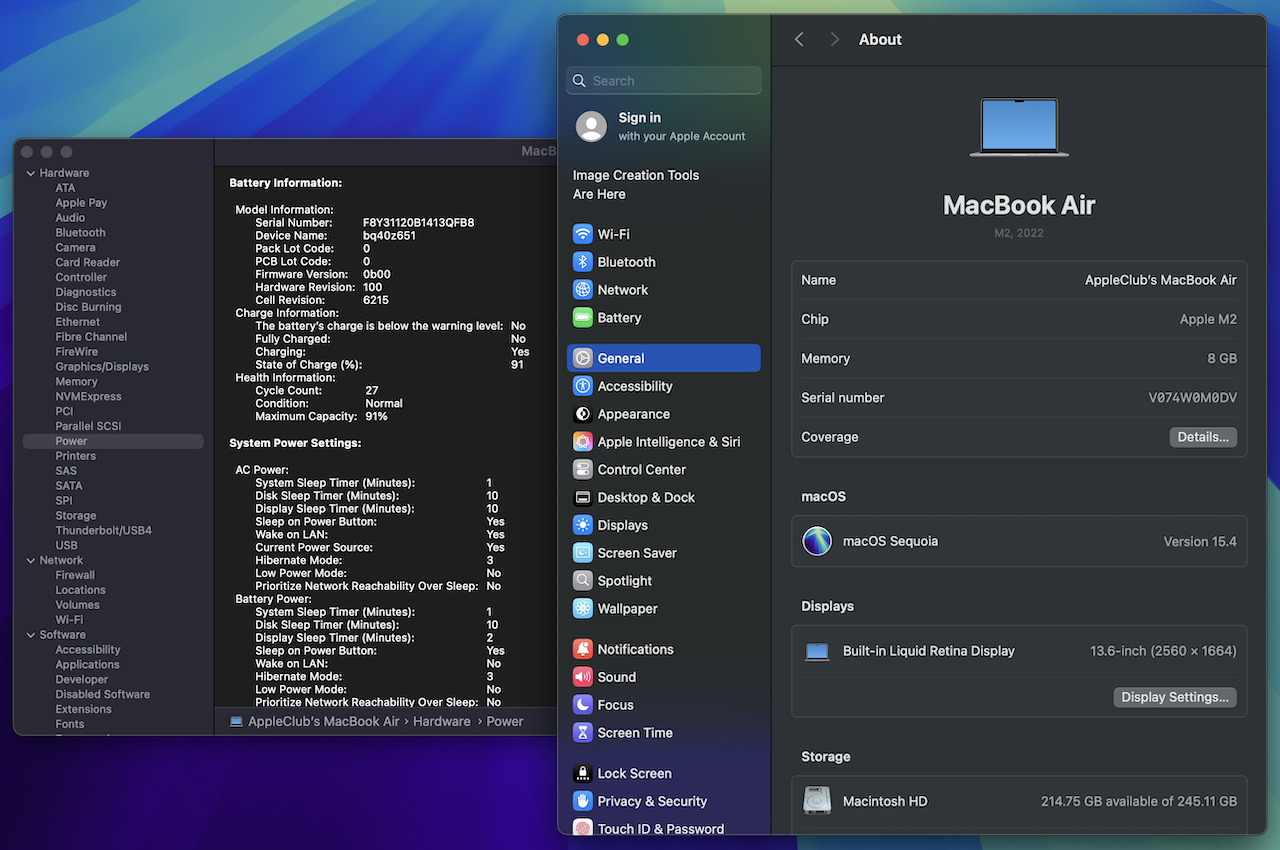
Task: Select the Displays icon in the sidebar
Action: [x=583, y=525]
